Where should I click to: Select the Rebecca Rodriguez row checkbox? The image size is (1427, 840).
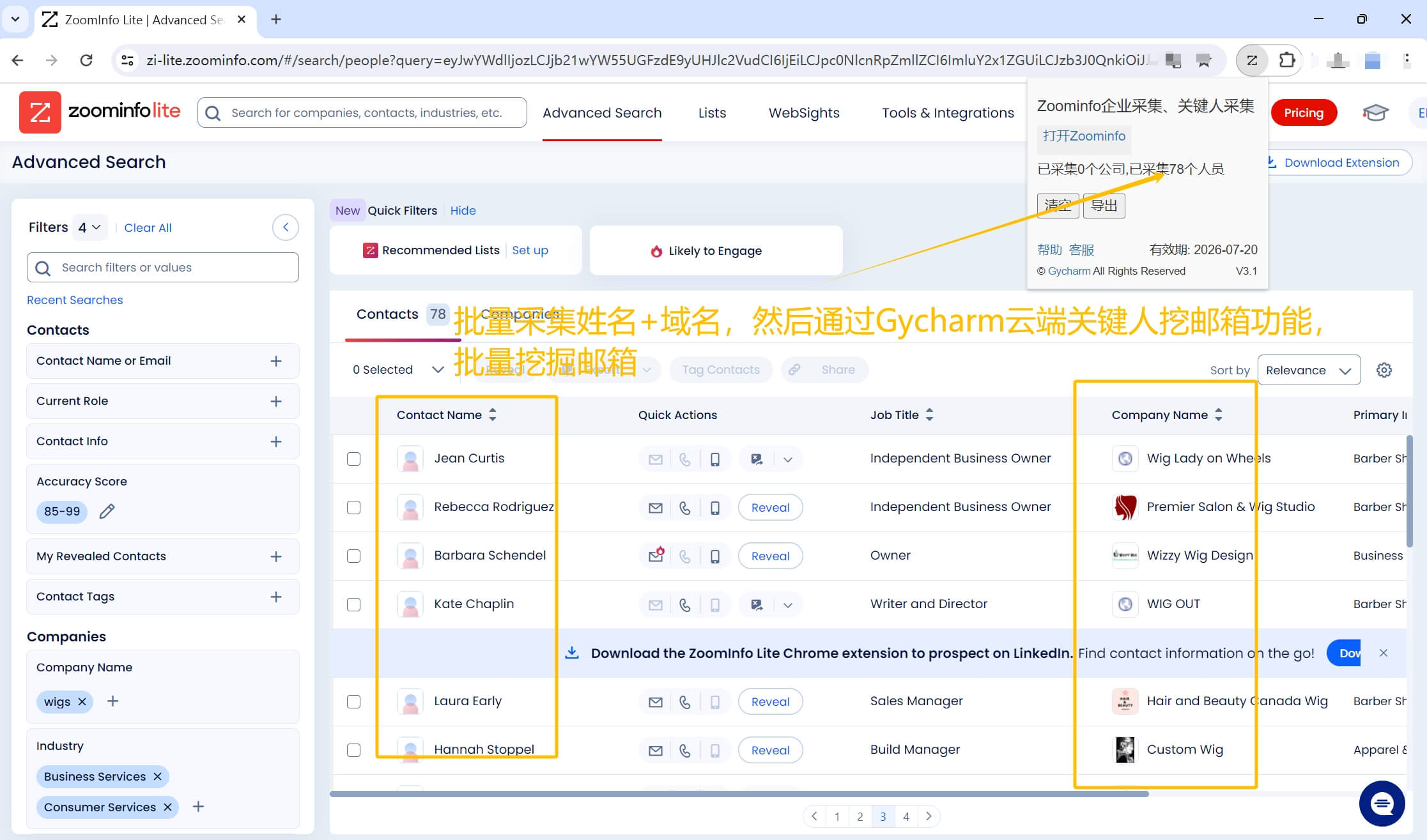pyautogui.click(x=353, y=508)
